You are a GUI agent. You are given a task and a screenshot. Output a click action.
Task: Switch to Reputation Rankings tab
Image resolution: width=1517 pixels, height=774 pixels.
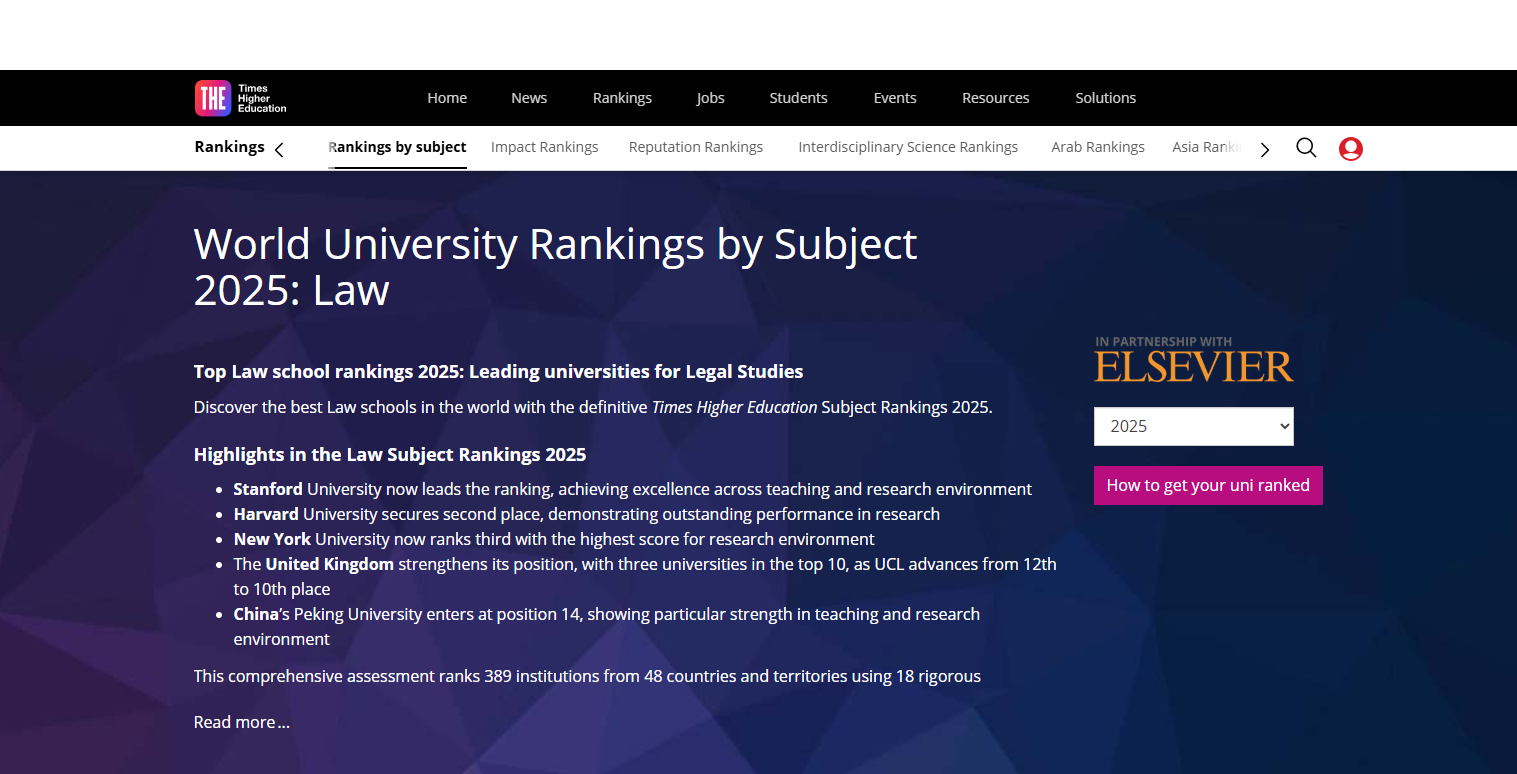695,147
